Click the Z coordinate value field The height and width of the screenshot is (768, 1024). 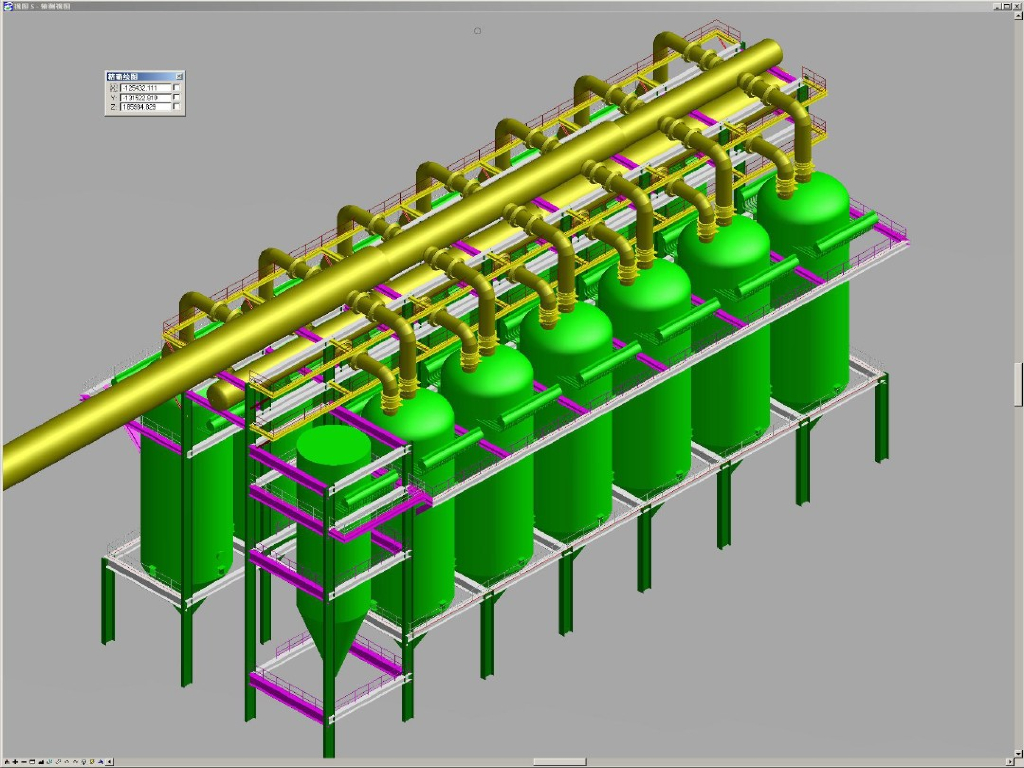click(x=146, y=106)
